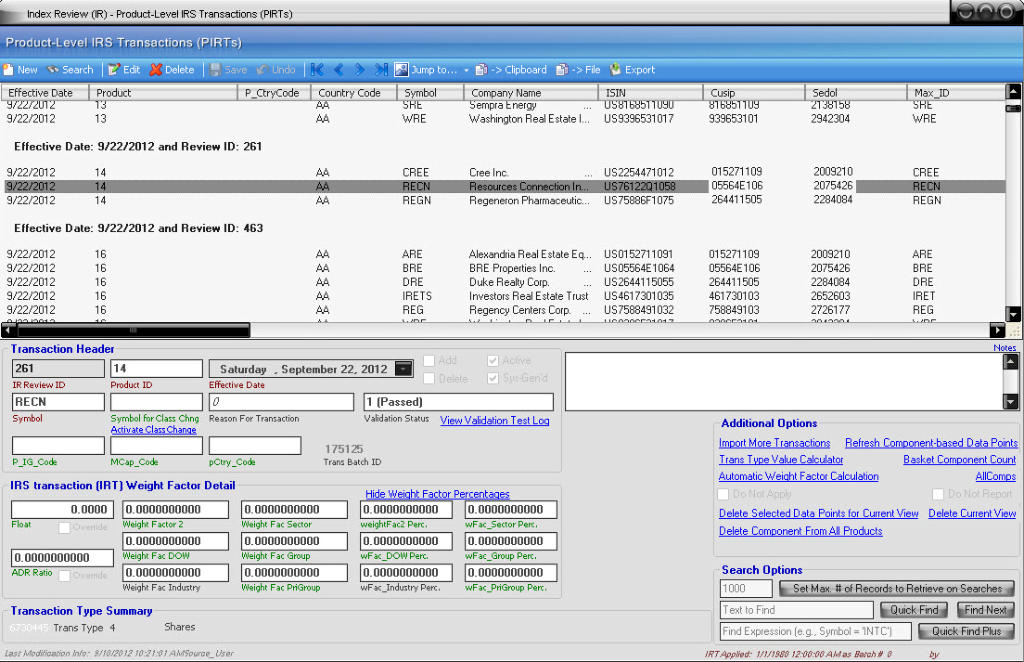Click the Notes link above the notes box
This screenshot has height=662, width=1024.
(1004, 348)
